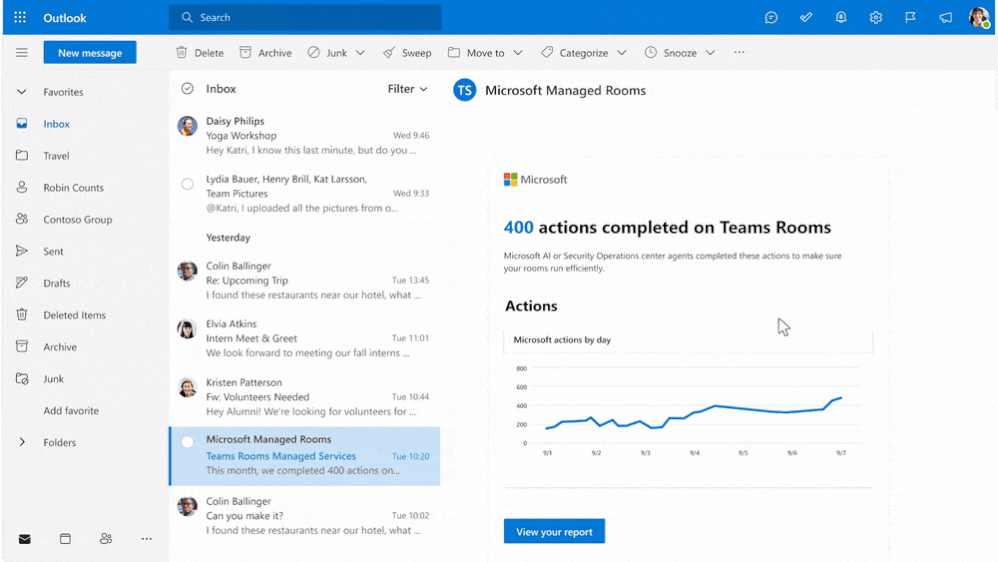Open more apps ellipsis at bottom of the sidebar
This screenshot has width=998, height=562.
tap(146, 539)
